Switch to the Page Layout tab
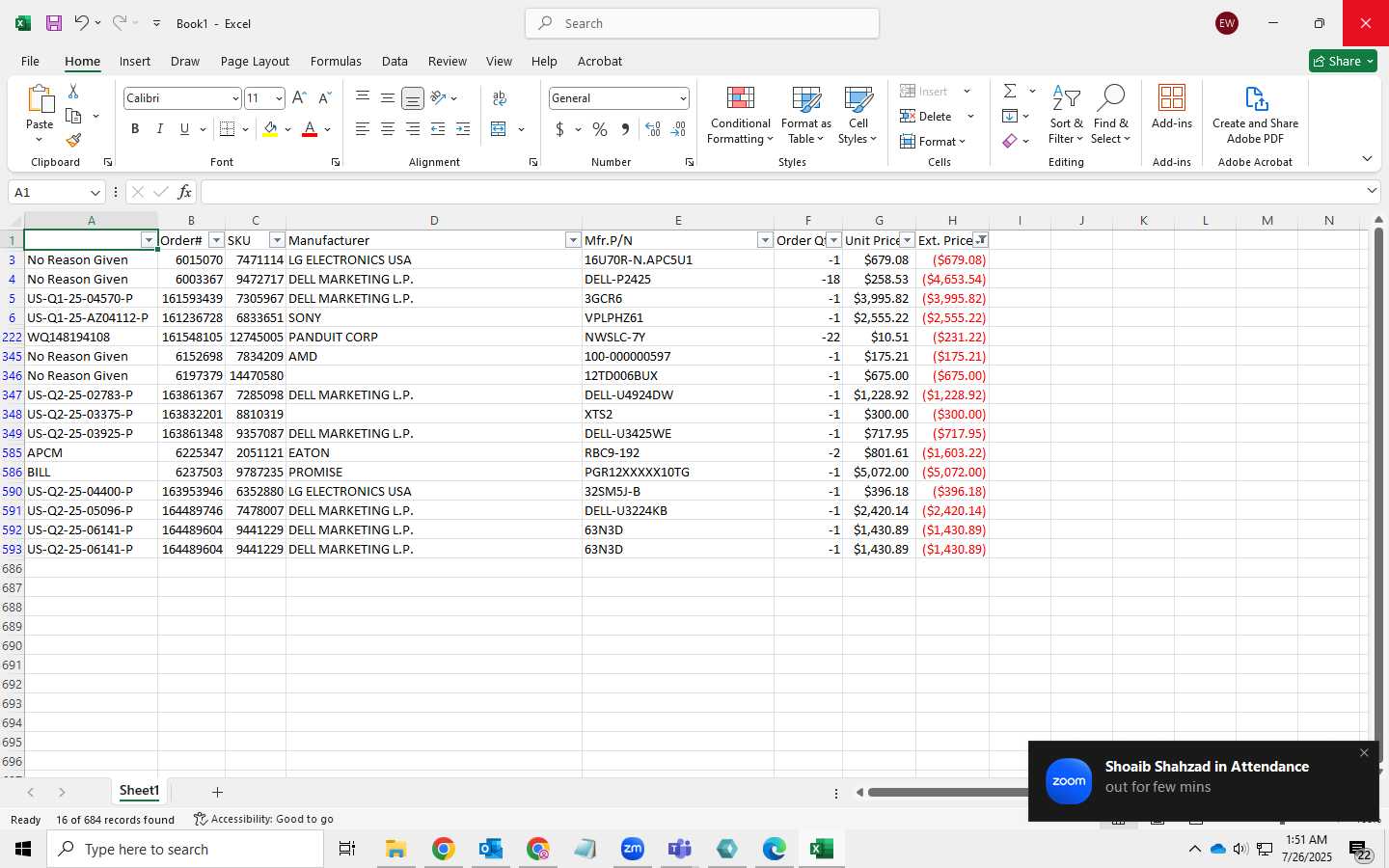1389x868 pixels. [x=255, y=61]
